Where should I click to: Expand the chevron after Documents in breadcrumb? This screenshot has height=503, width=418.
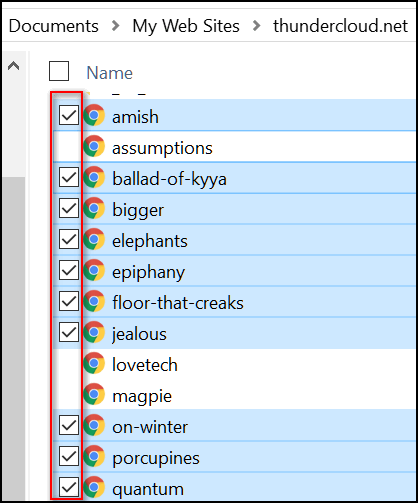tap(116, 26)
